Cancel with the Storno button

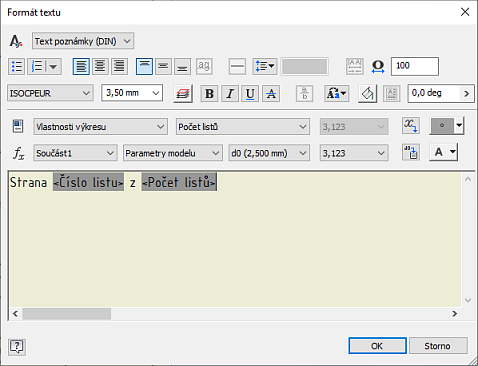pyautogui.click(x=438, y=346)
